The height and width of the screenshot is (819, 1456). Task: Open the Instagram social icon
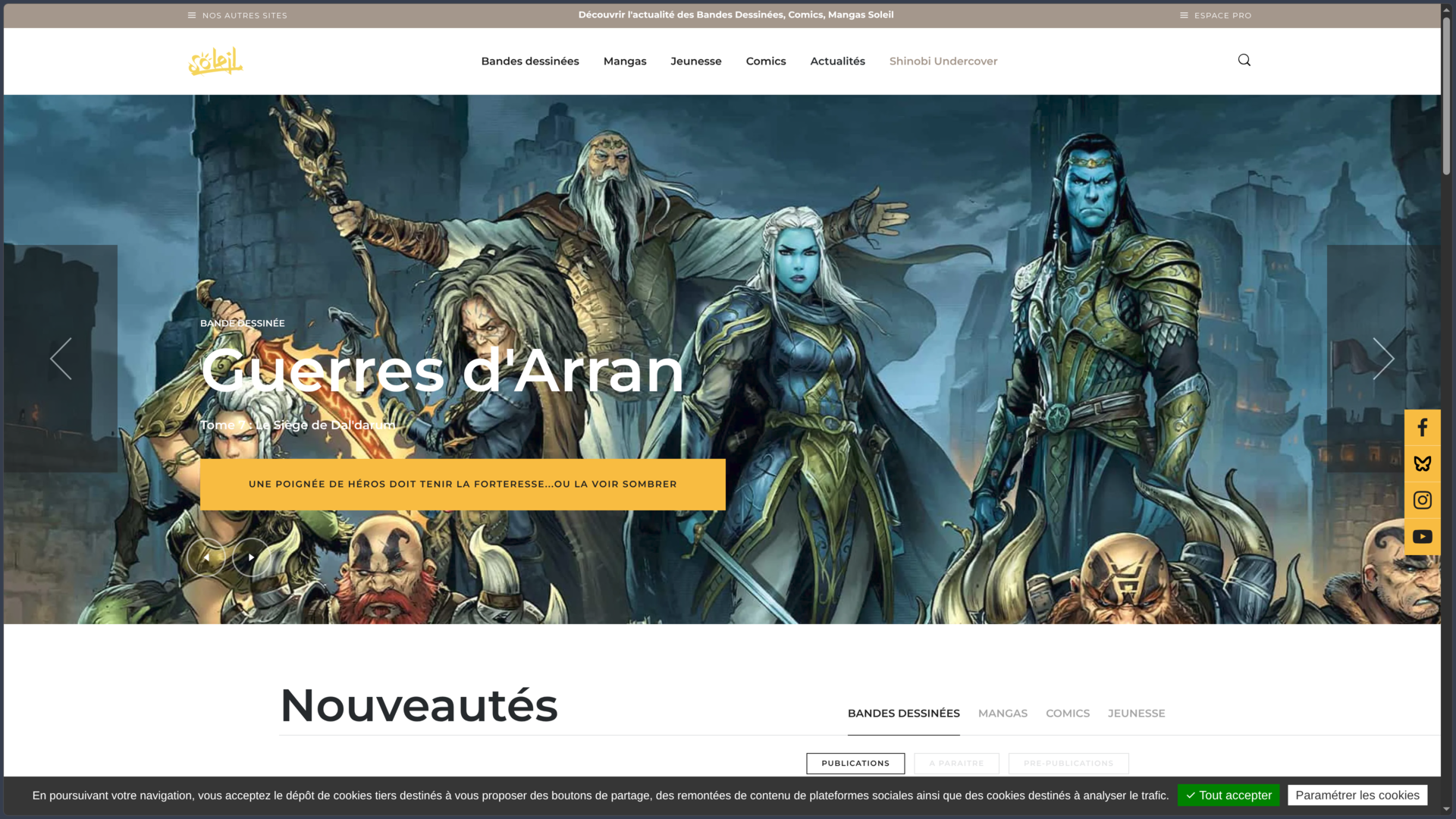(x=1423, y=500)
